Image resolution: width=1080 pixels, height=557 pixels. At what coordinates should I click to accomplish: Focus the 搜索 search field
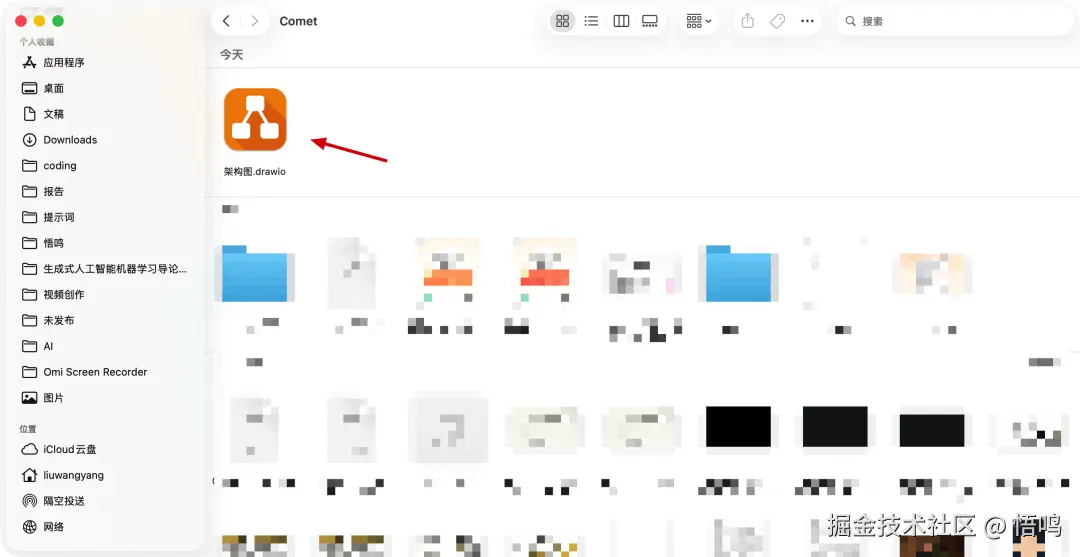point(955,21)
